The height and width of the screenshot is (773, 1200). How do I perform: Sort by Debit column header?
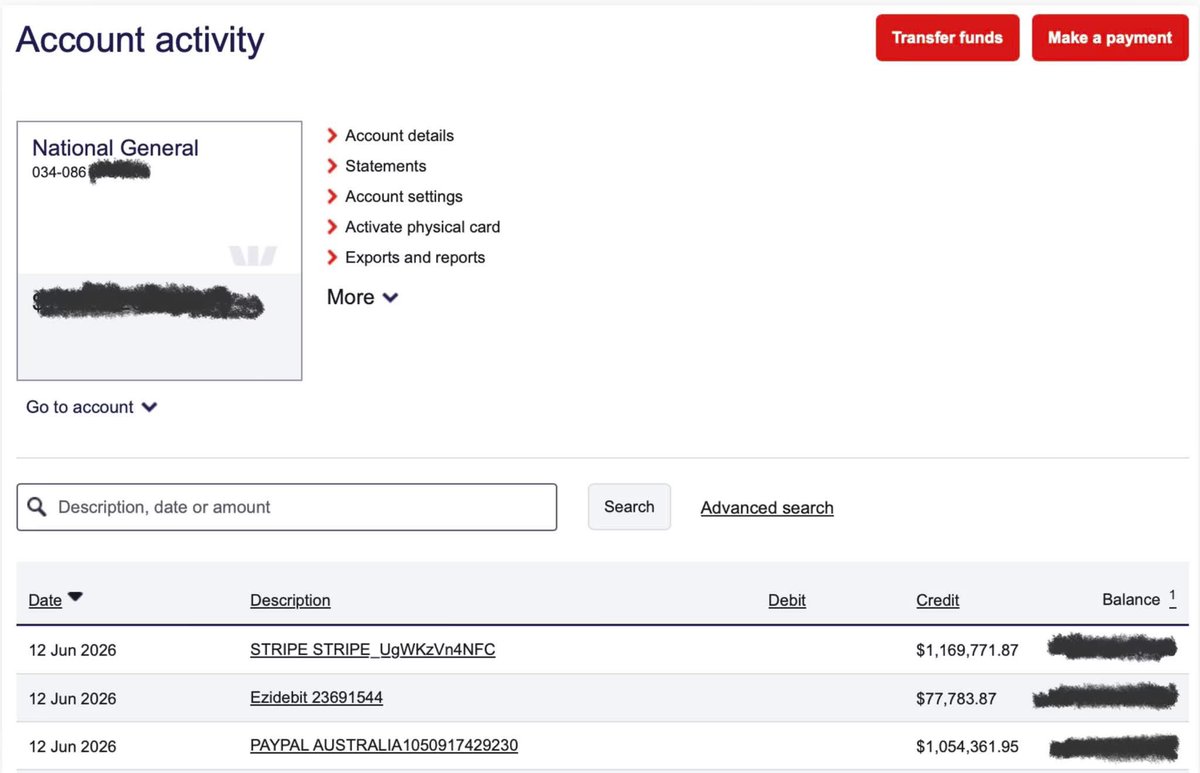pyautogui.click(x=787, y=601)
